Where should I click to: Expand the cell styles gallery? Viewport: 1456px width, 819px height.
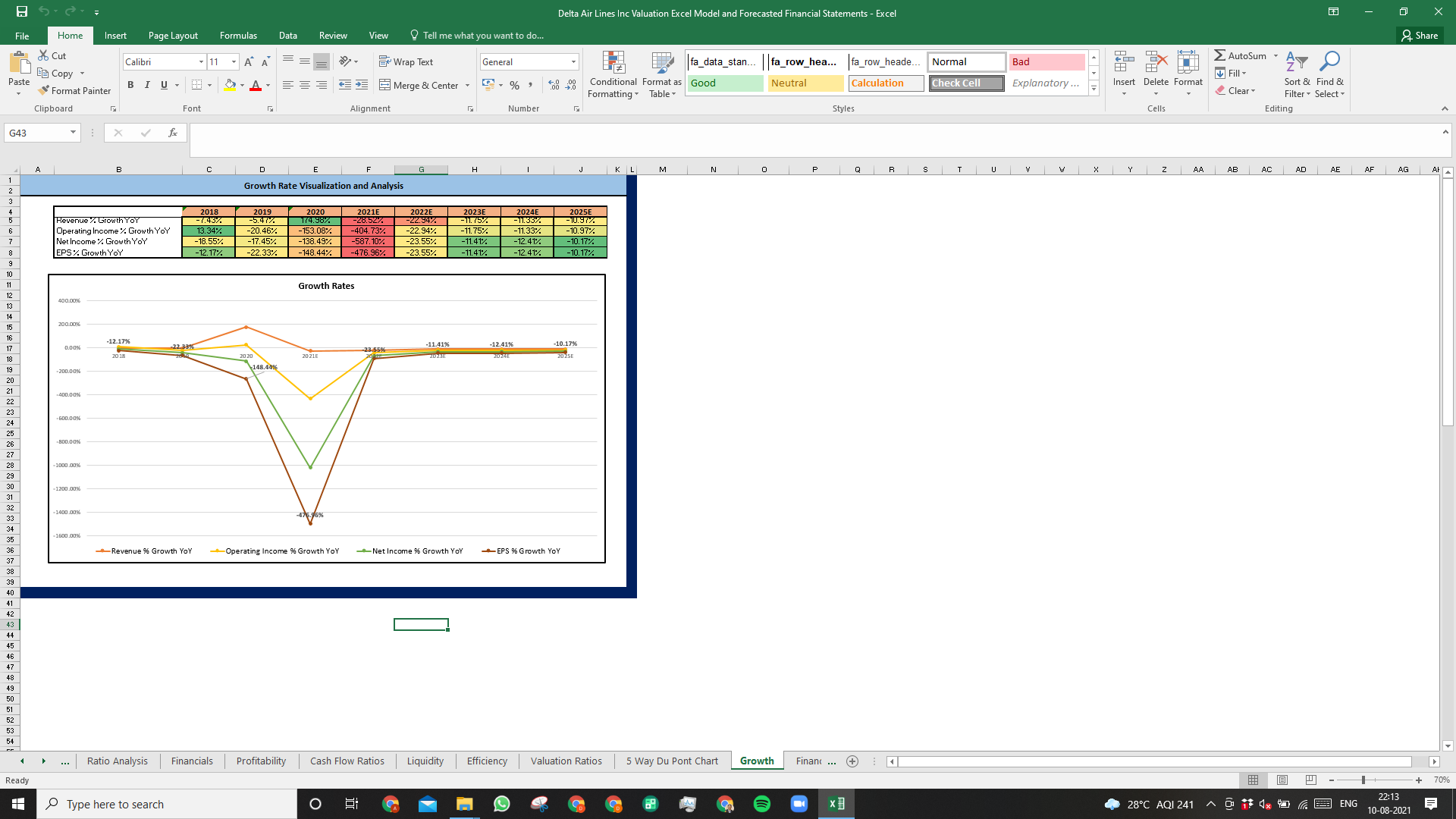coord(1094,88)
